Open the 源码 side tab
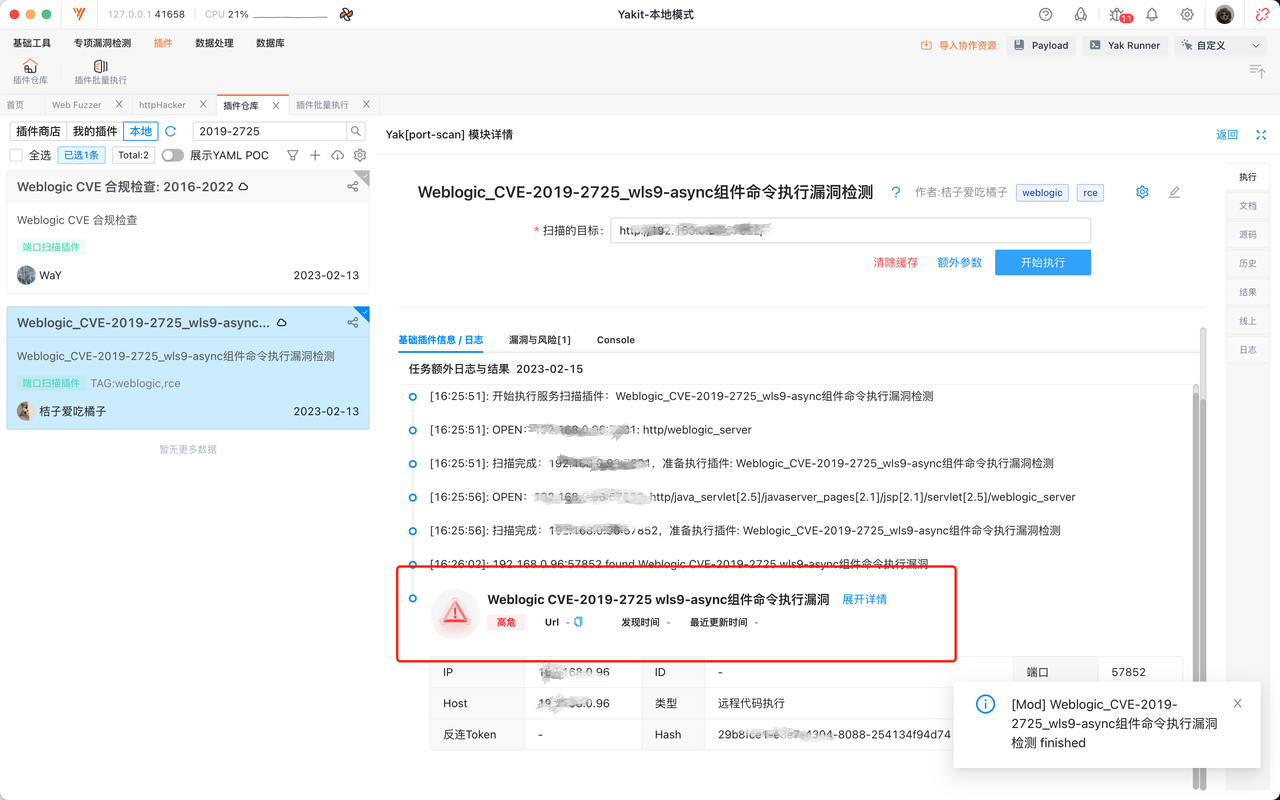The image size is (1280, 800). pos(1248,234)
